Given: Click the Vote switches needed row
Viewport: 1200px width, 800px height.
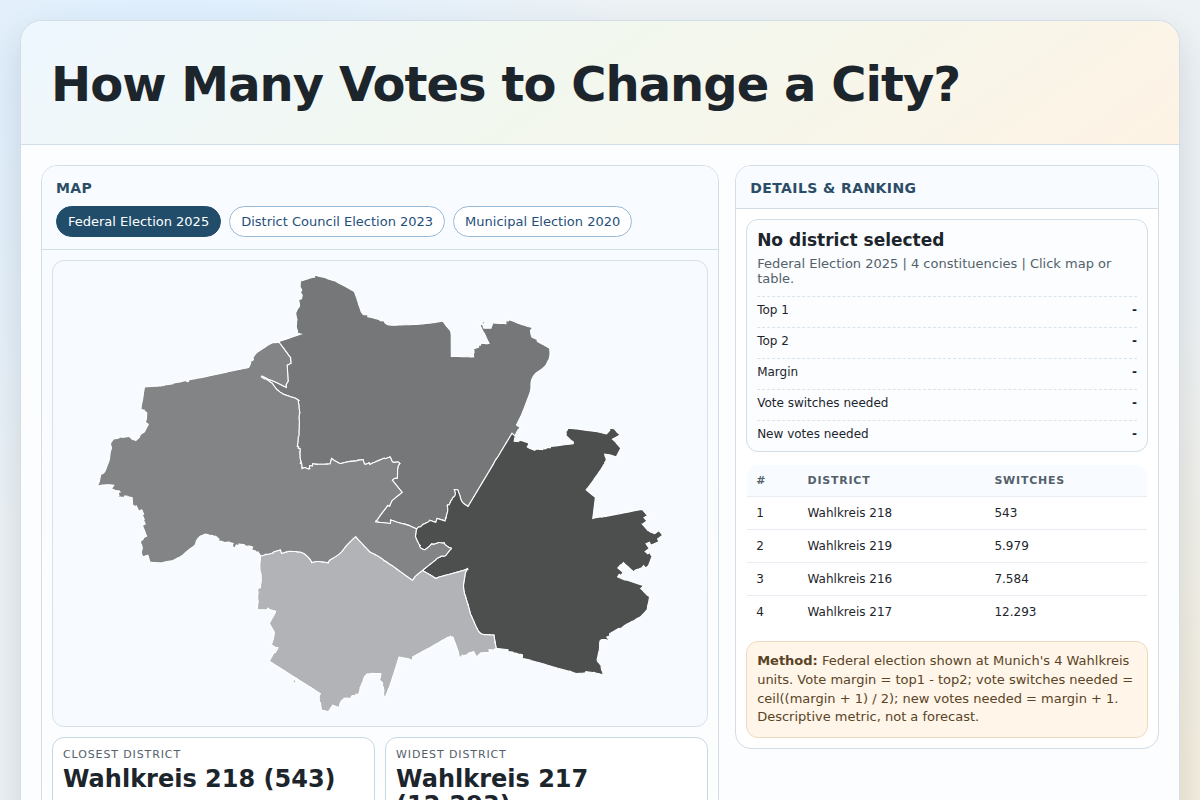Looking at the screenshot, I should tap(946, 402).
